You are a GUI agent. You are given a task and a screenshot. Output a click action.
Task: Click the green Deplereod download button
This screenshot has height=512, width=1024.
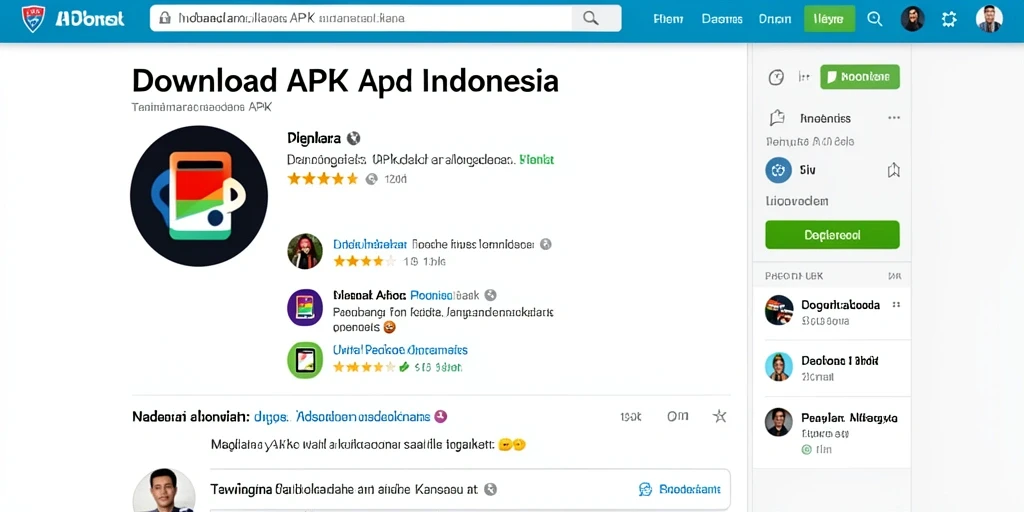tap(832, 234)
